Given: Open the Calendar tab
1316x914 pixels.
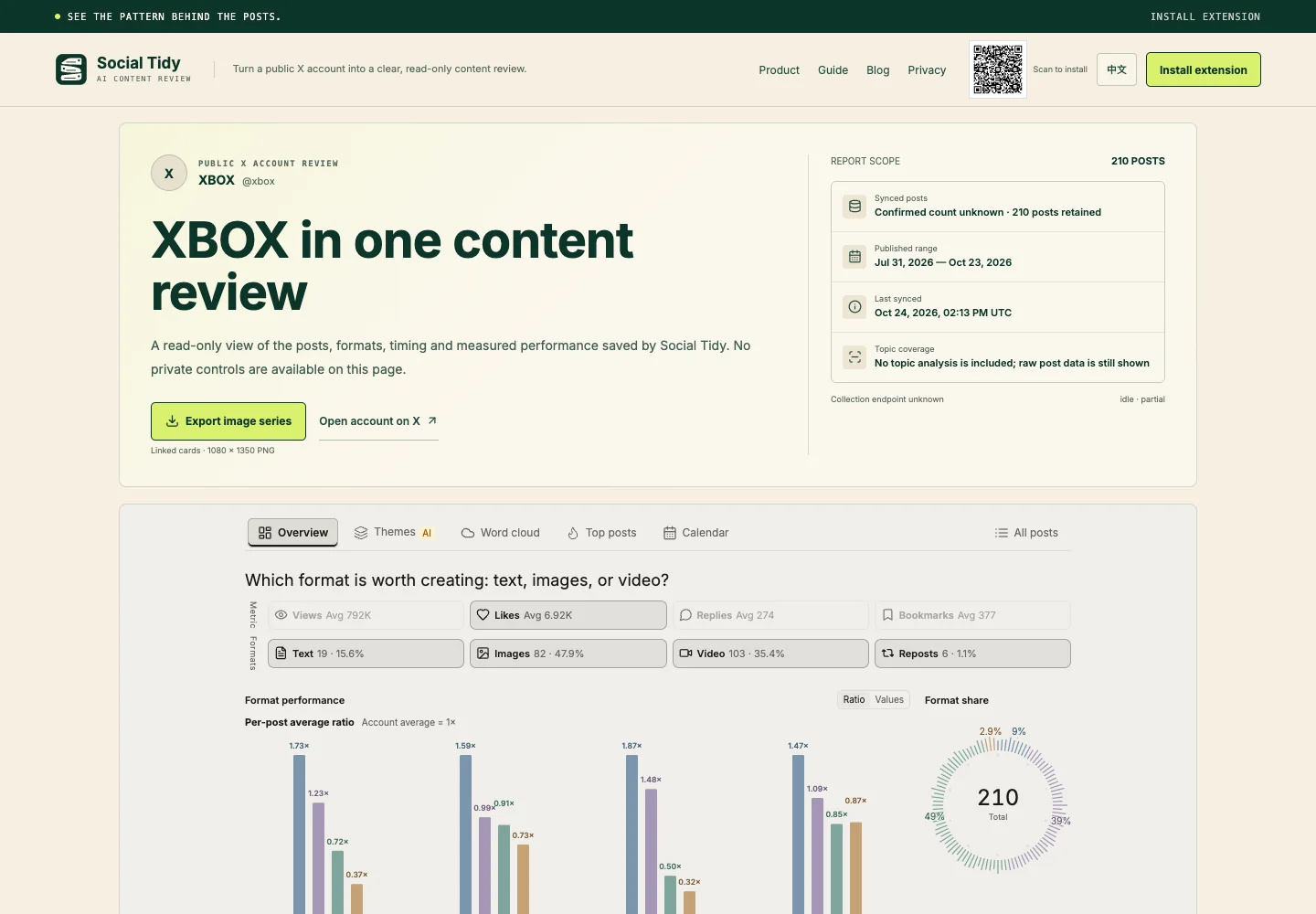Looking at the screenshot, I should click(696, 533).
